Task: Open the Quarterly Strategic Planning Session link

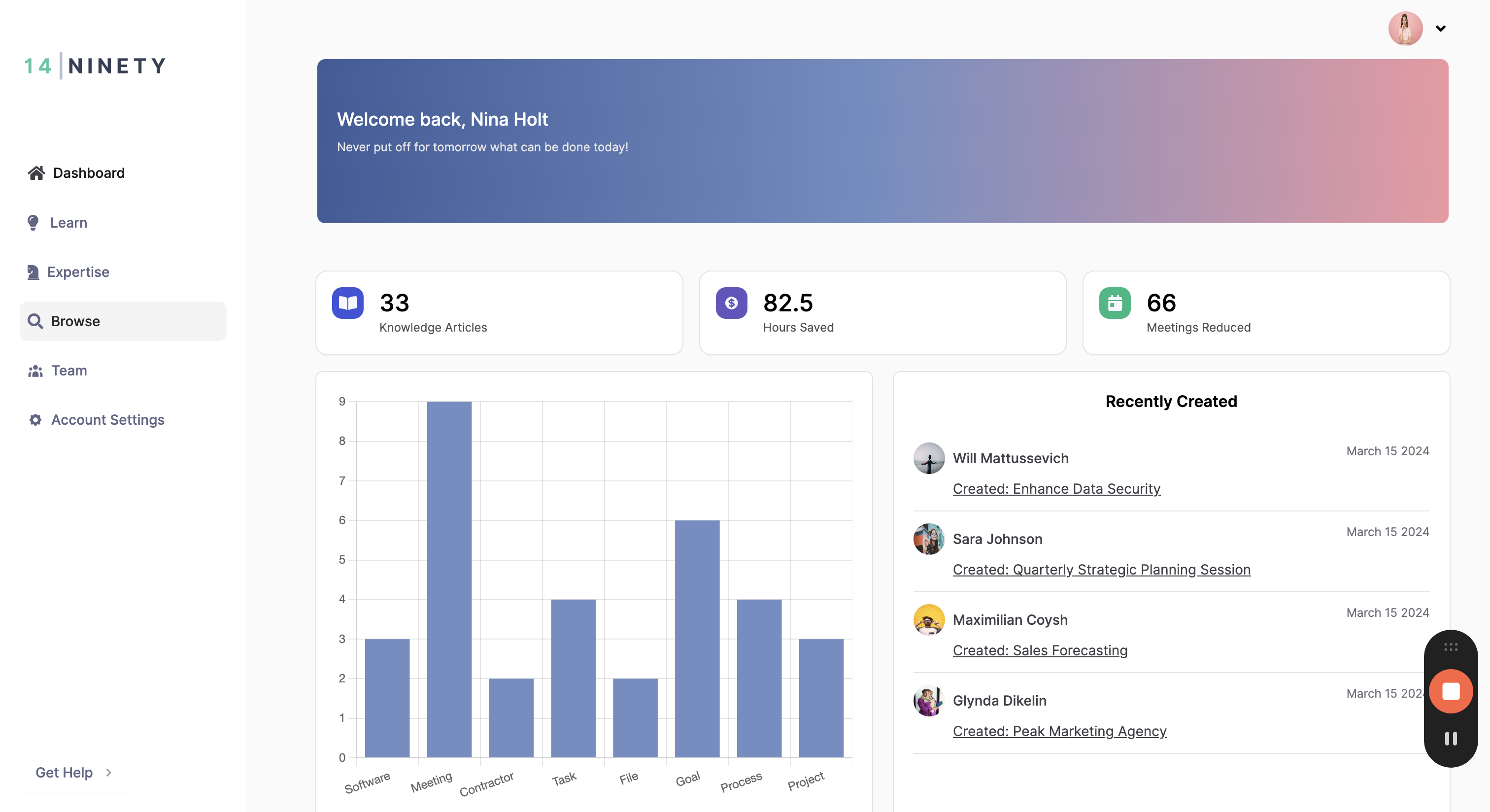Action: tap(1101, 570)
